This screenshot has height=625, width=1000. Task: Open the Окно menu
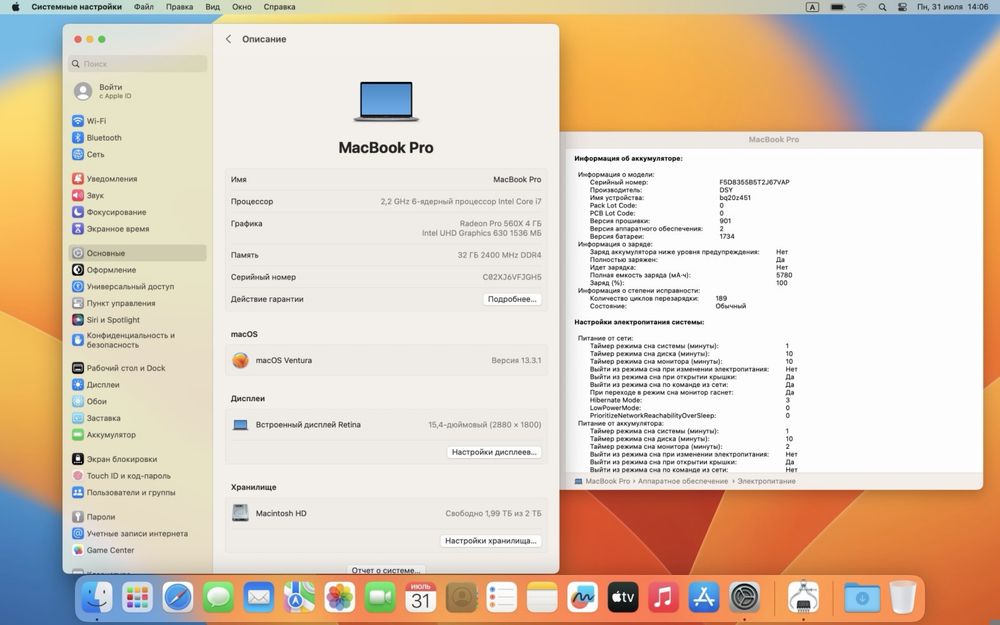242,7
